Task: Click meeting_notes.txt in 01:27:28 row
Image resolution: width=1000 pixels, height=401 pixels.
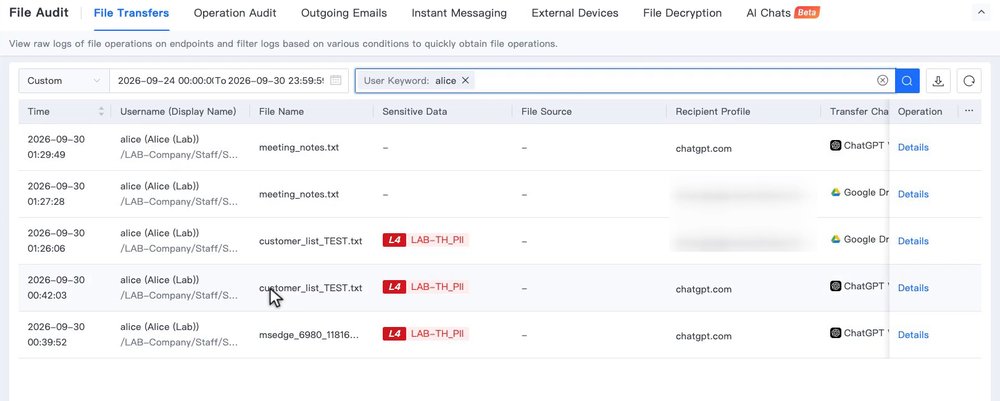Action: 299,194
